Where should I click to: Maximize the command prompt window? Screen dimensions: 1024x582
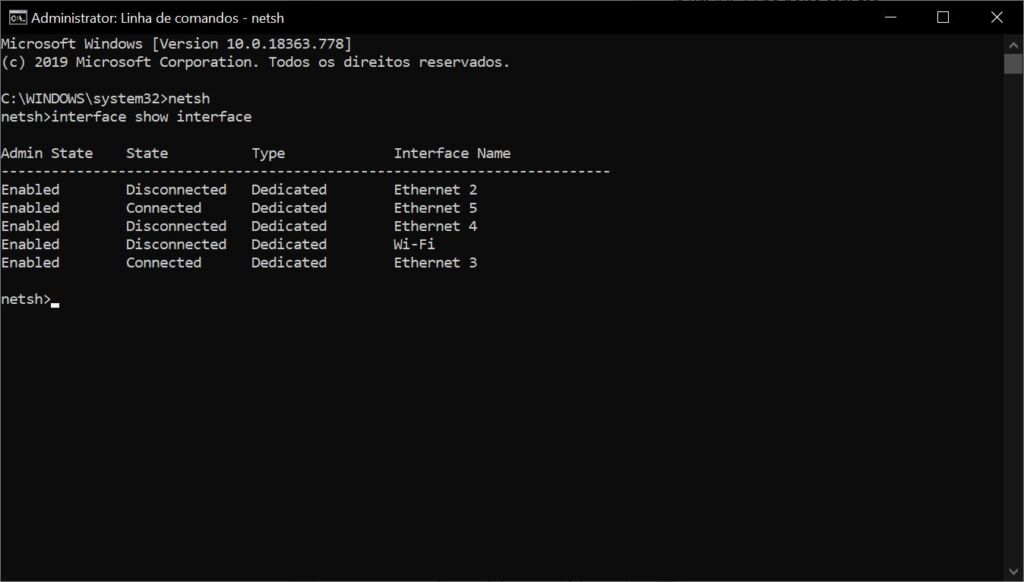(x=943, y=18)
